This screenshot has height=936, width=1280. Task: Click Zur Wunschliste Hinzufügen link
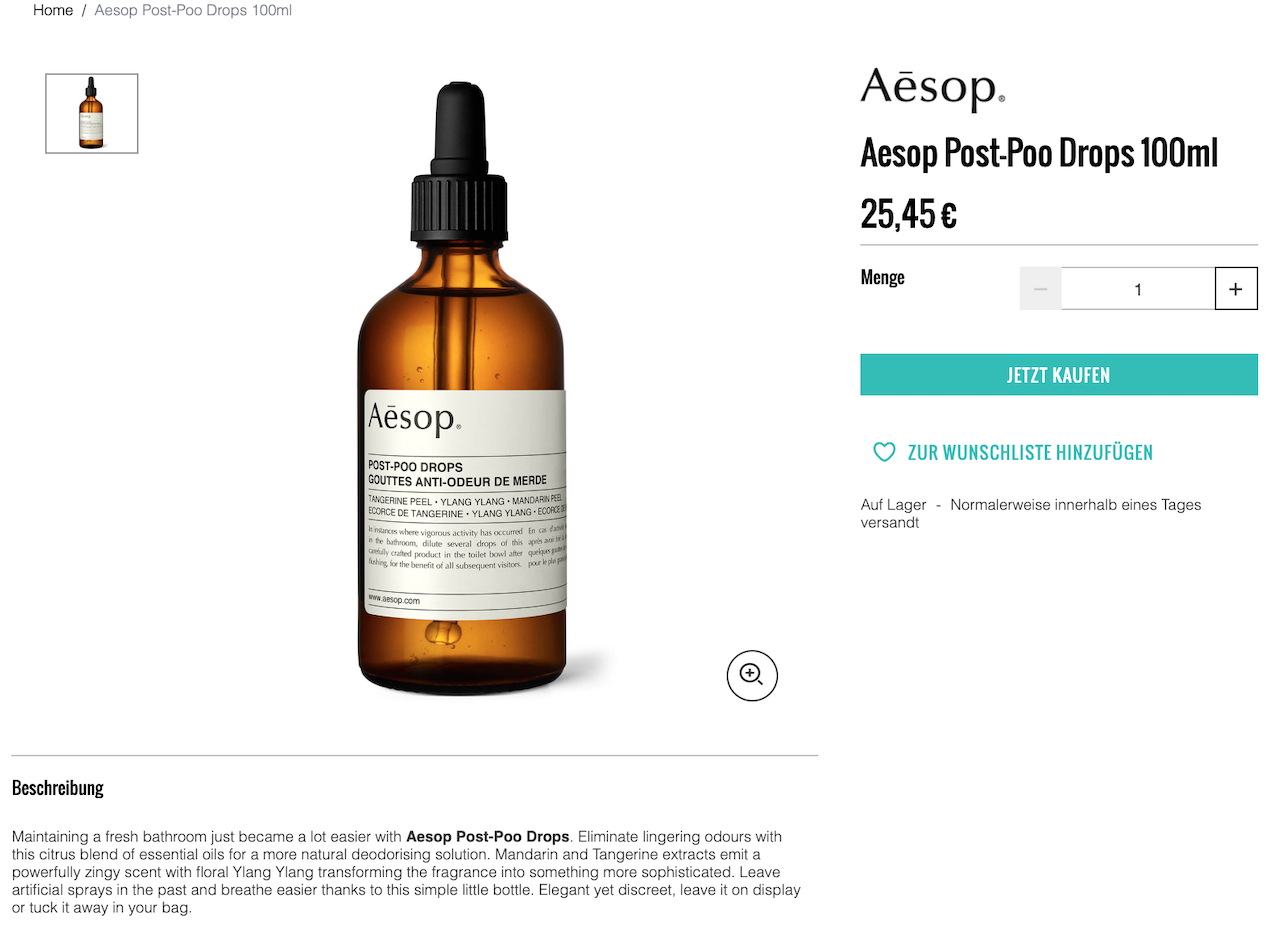(1030, 452)
